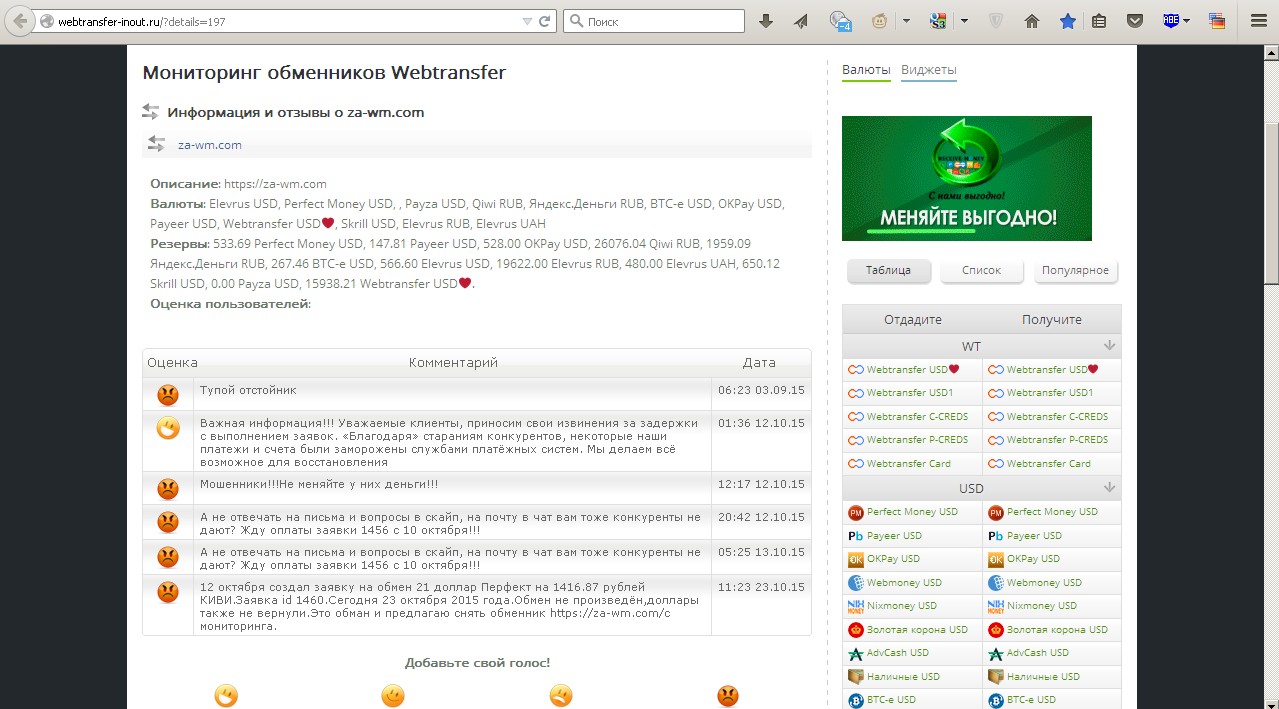Click the ABE shield extension icon
Viewport: 1279px width, 709px height.
tap(1171, 21)
